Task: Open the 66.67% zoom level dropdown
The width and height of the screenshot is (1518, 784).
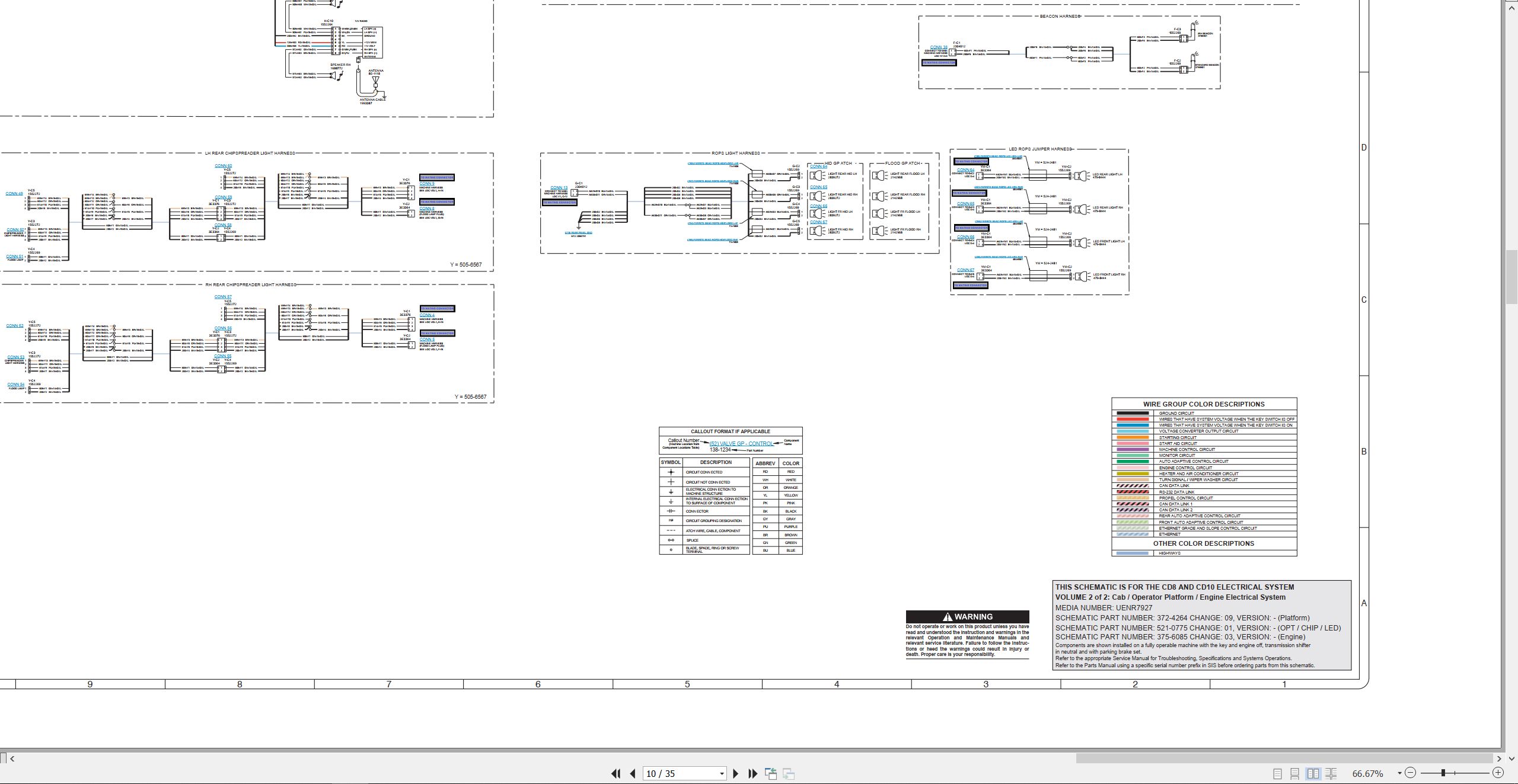Action: click(x=1399, y=773)
